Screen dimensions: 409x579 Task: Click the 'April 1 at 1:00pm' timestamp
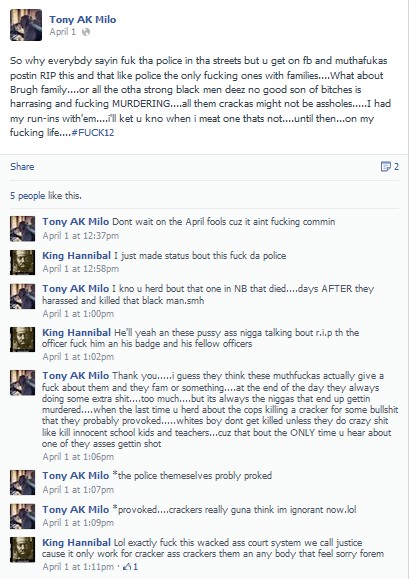(x=78, y=314)
